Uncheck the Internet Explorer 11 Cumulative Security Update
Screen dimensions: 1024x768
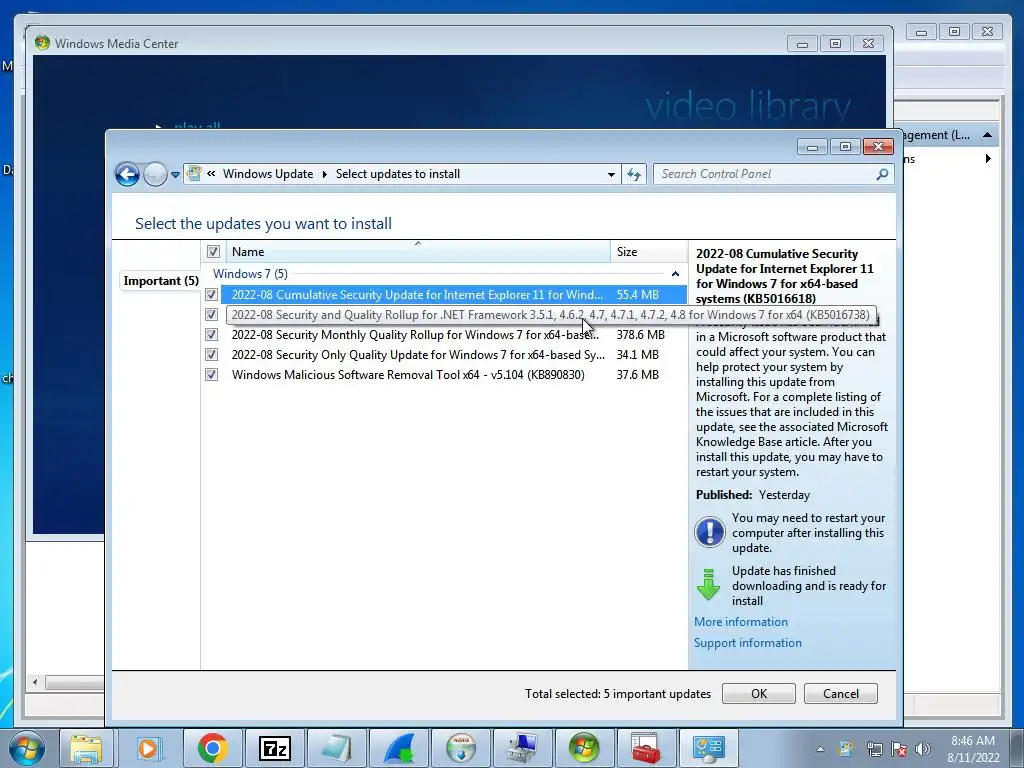coord(211,295)
